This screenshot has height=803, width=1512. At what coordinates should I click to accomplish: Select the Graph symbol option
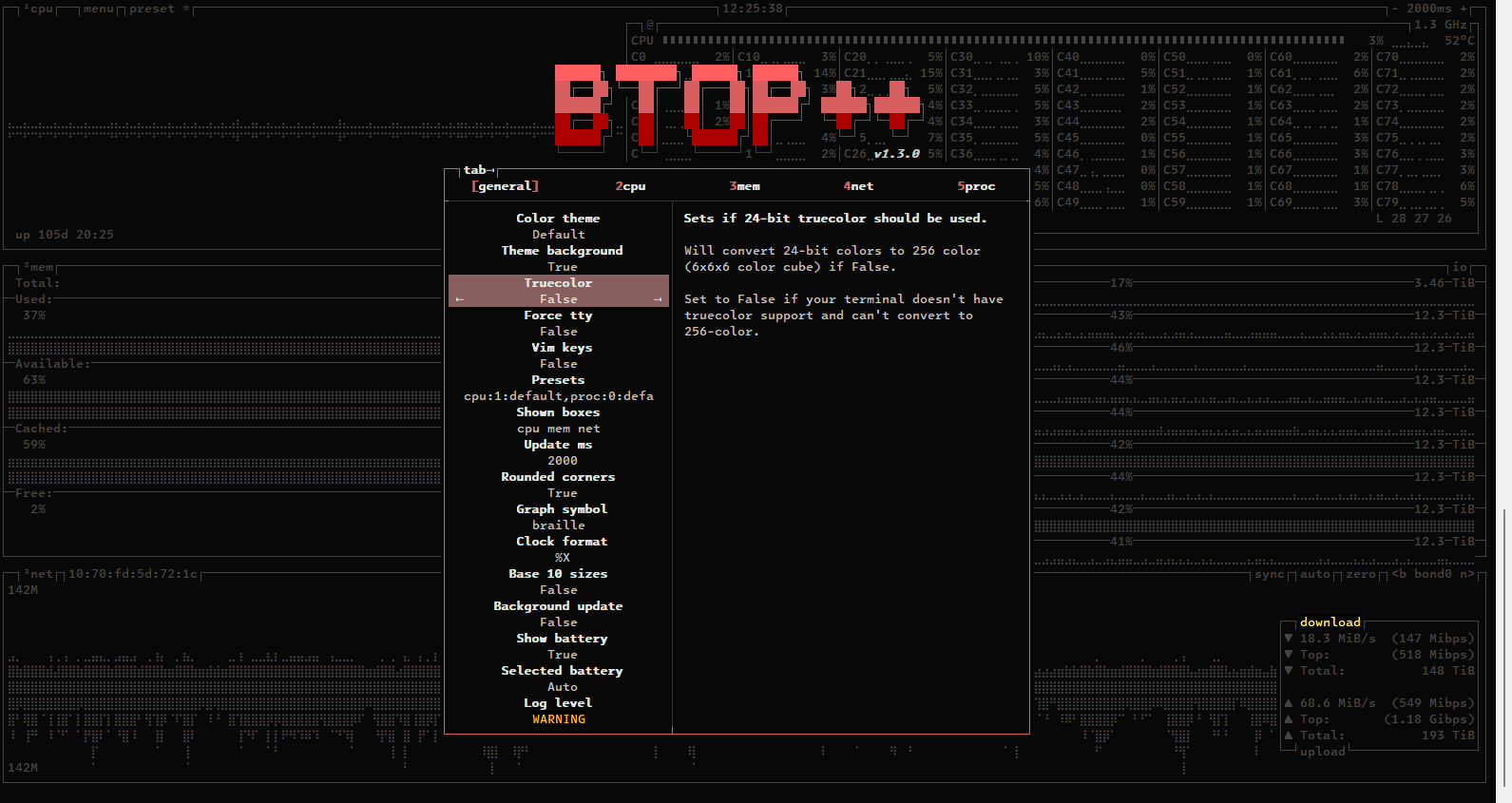pos(561,509)
